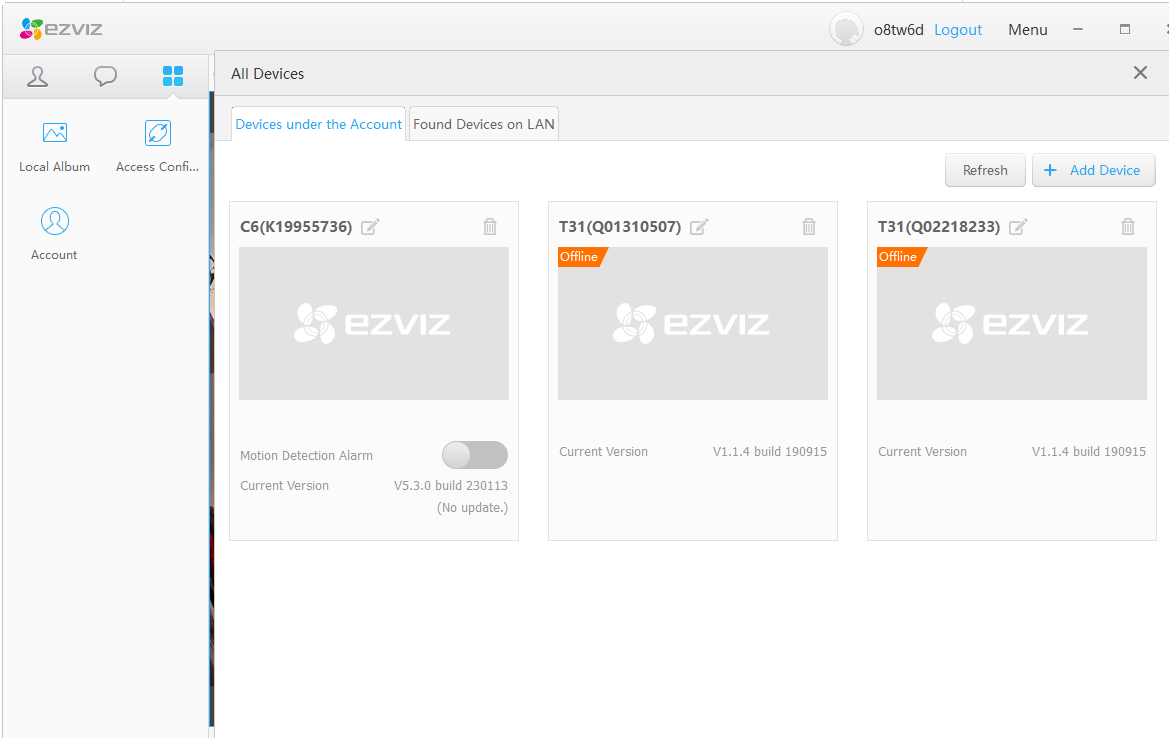This screenshot has width=1169, height=738.
Task: Add a new device
Action: 1093,170
